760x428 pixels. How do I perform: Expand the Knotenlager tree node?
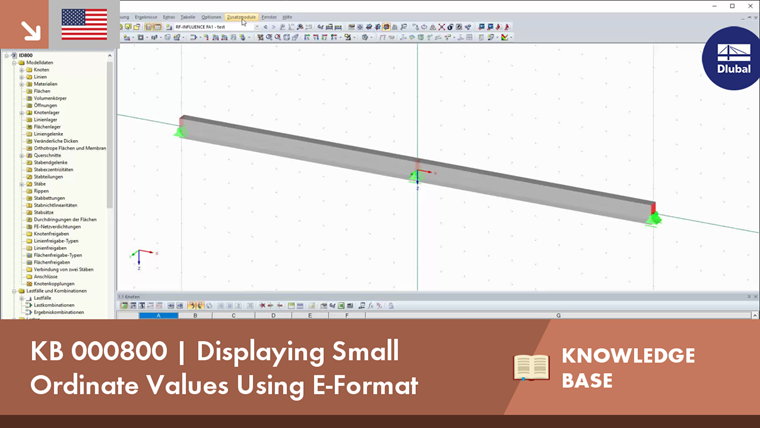(22, 113)
